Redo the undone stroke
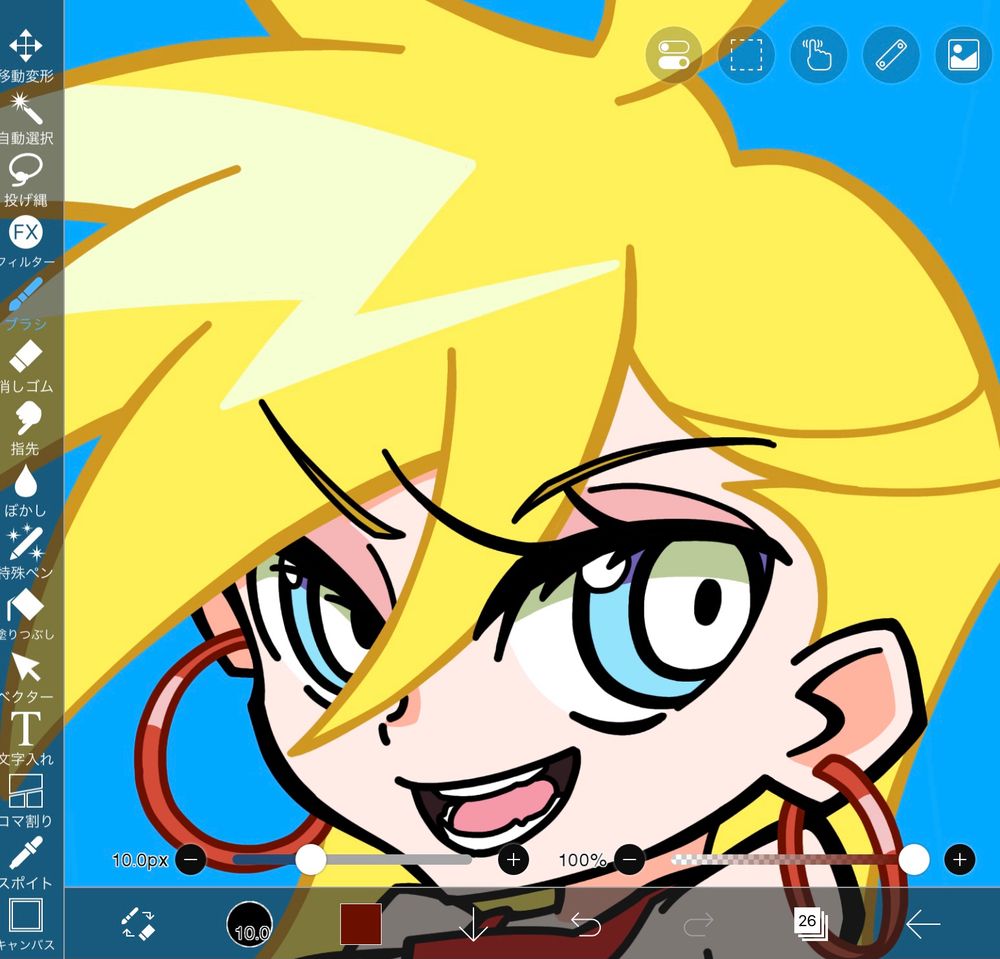Image resolution: width=1000 pixels, height=959 pixels. [x=698, y=924]
